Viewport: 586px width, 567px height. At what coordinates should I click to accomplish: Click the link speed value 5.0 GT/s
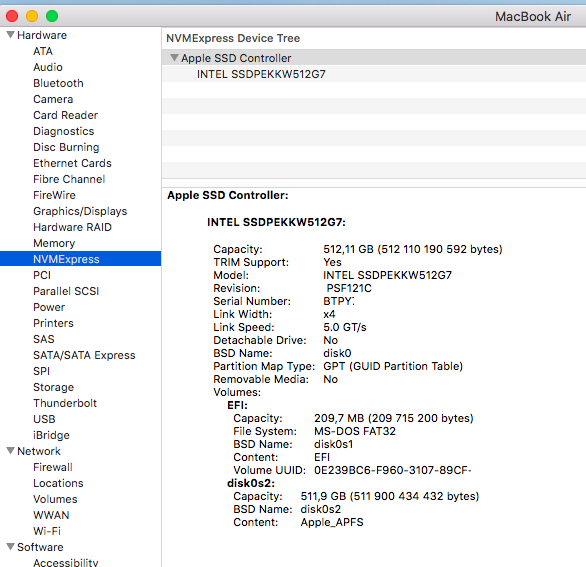click(x=345, y=327)
